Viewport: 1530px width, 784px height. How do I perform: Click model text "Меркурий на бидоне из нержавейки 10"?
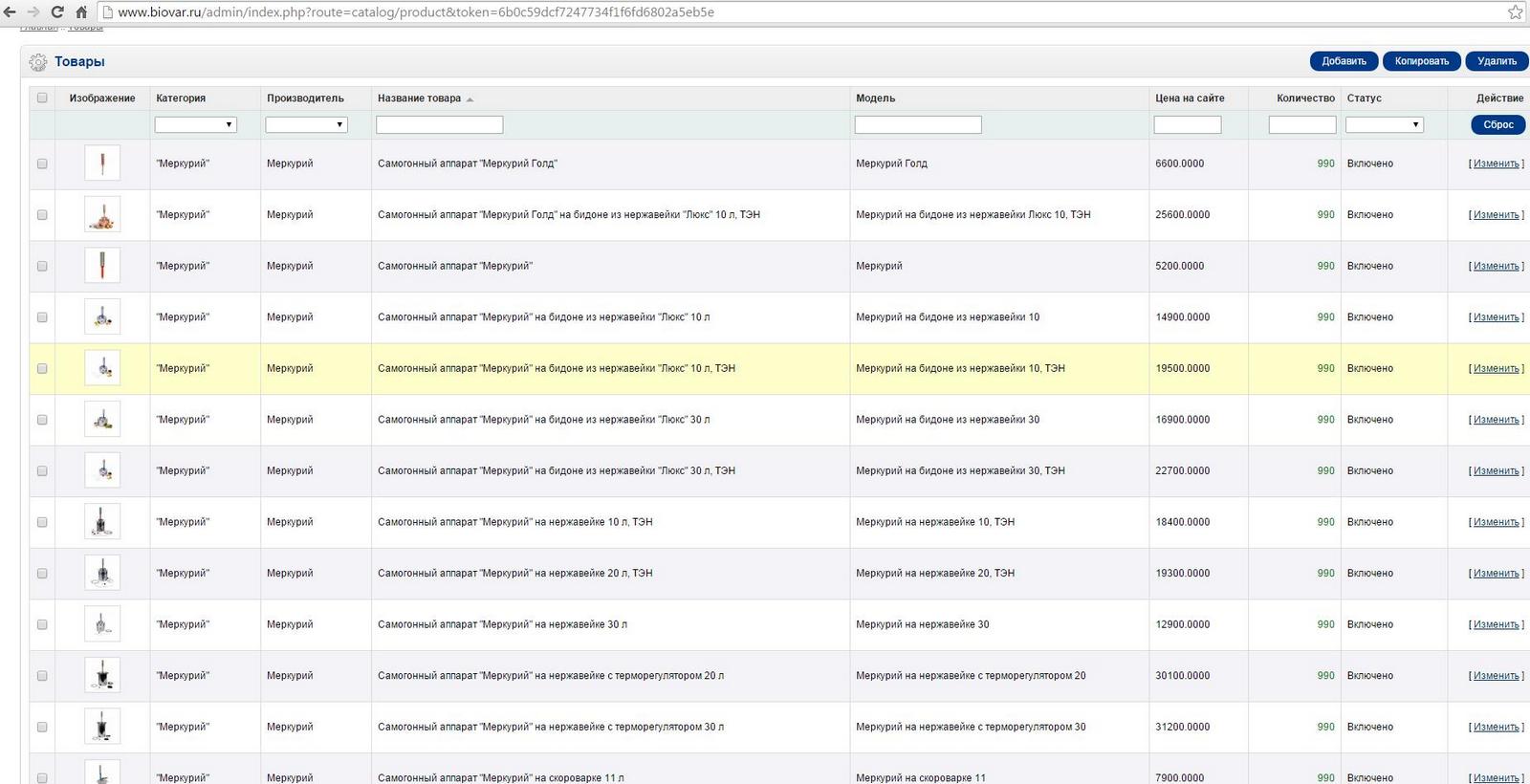click(x=948, y=317)
